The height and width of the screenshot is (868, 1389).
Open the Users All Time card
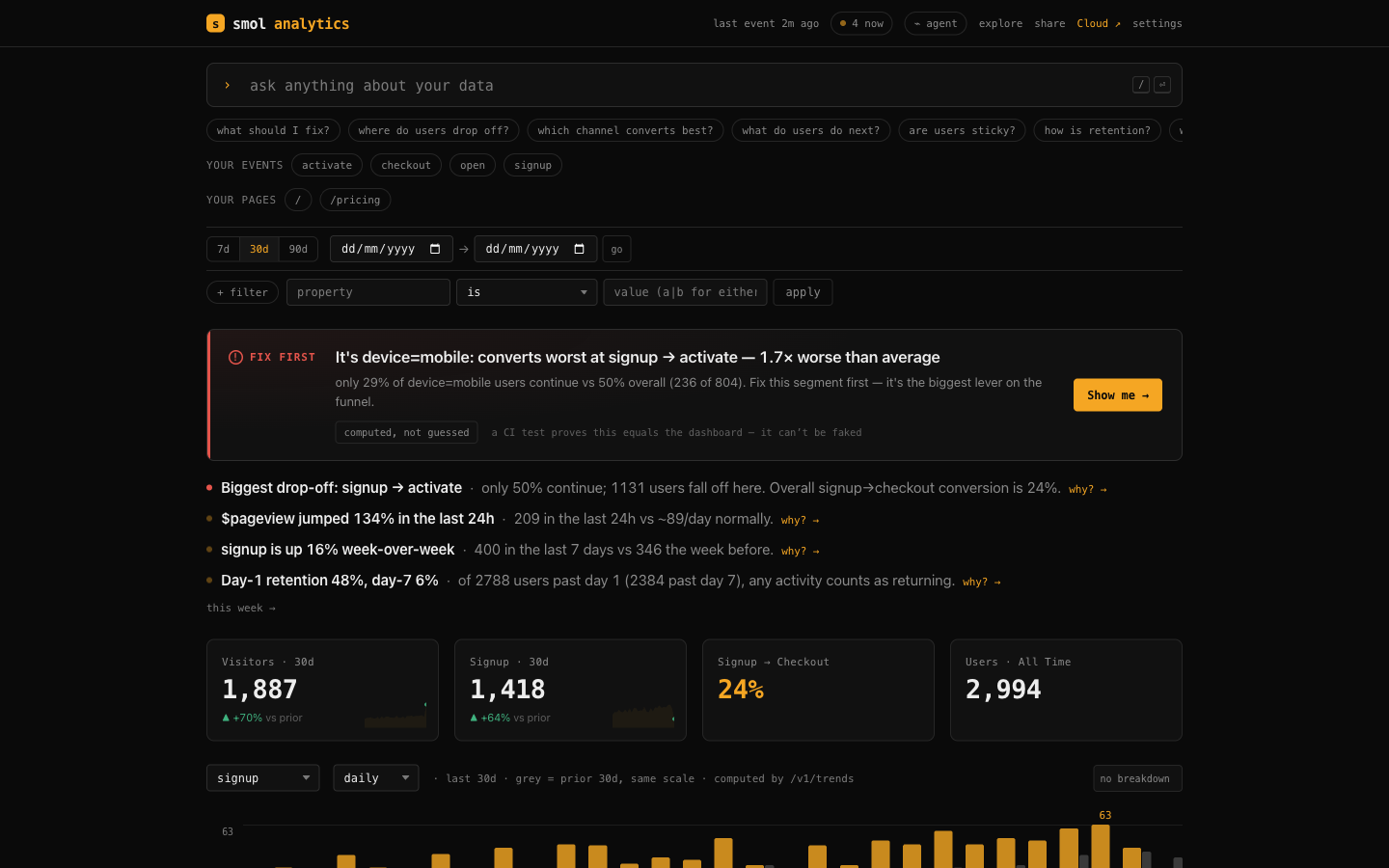click(1066, 690)
